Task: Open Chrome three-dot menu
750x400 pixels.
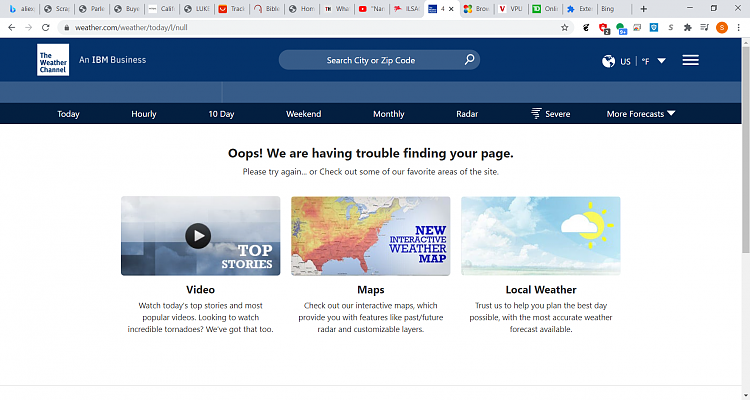Action: [x=739, y=28]
